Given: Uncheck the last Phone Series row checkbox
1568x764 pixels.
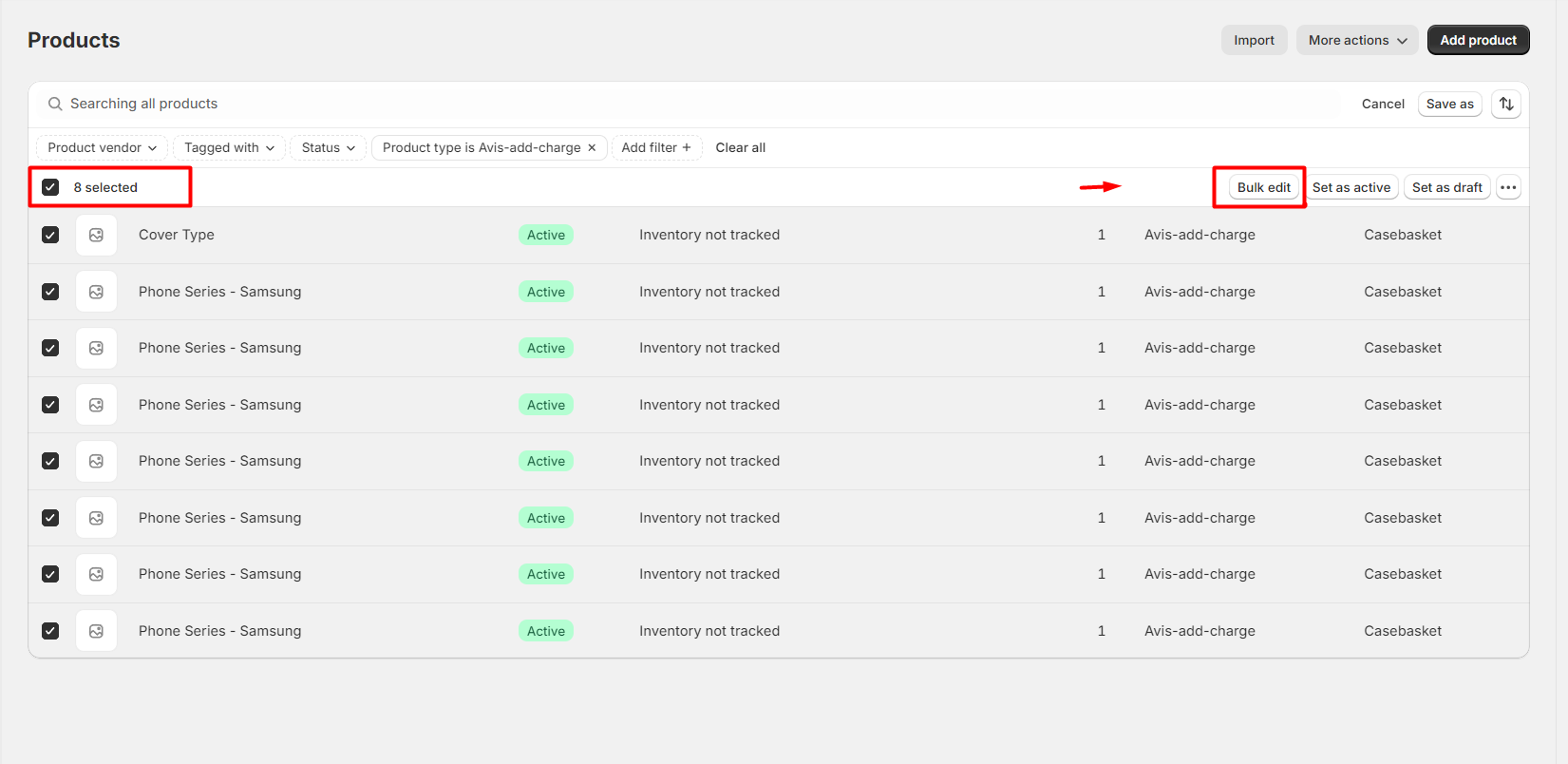Looking at the screenshot, I should coord(50,631).
